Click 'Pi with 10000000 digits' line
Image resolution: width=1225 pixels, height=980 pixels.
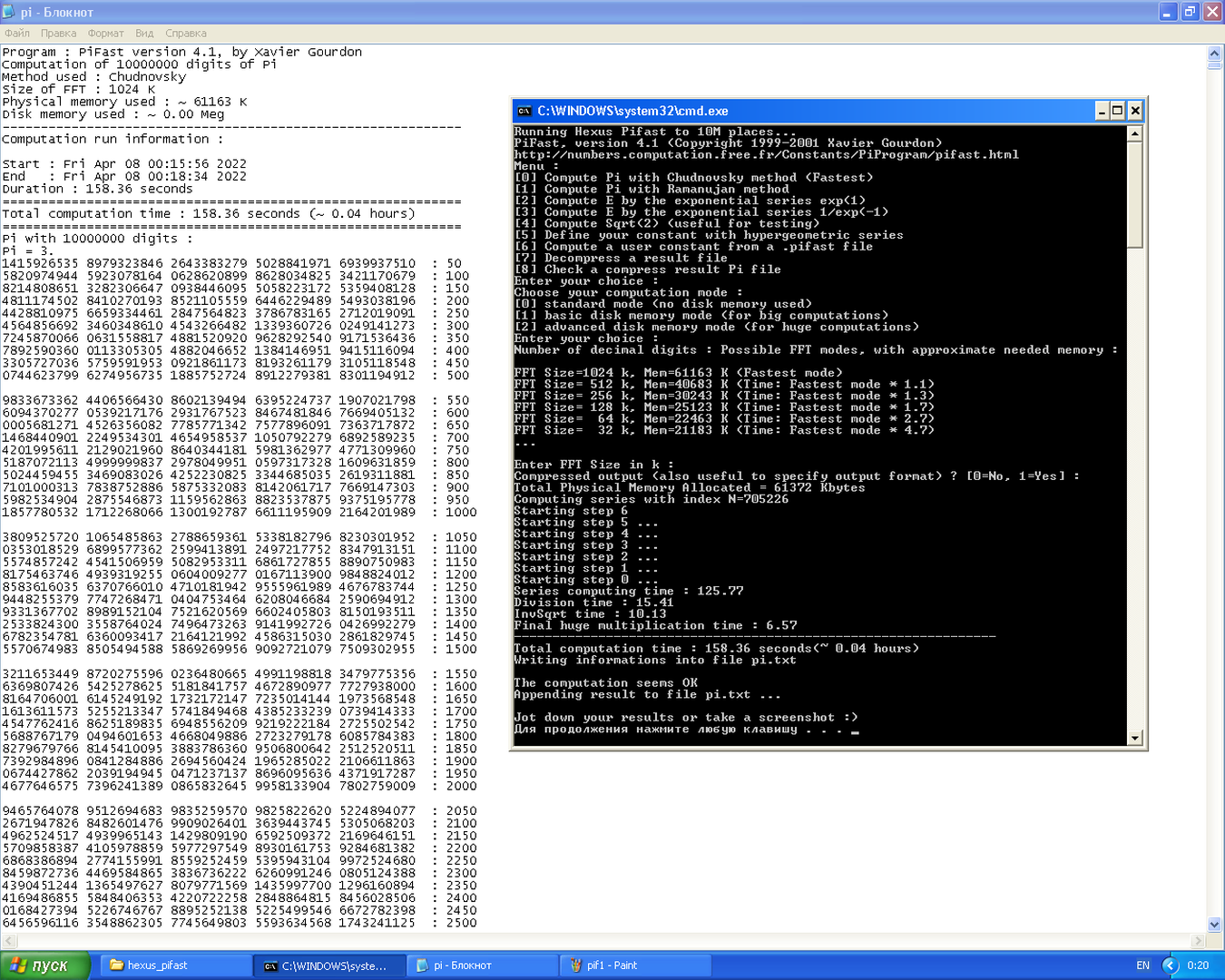click(97, 239)
